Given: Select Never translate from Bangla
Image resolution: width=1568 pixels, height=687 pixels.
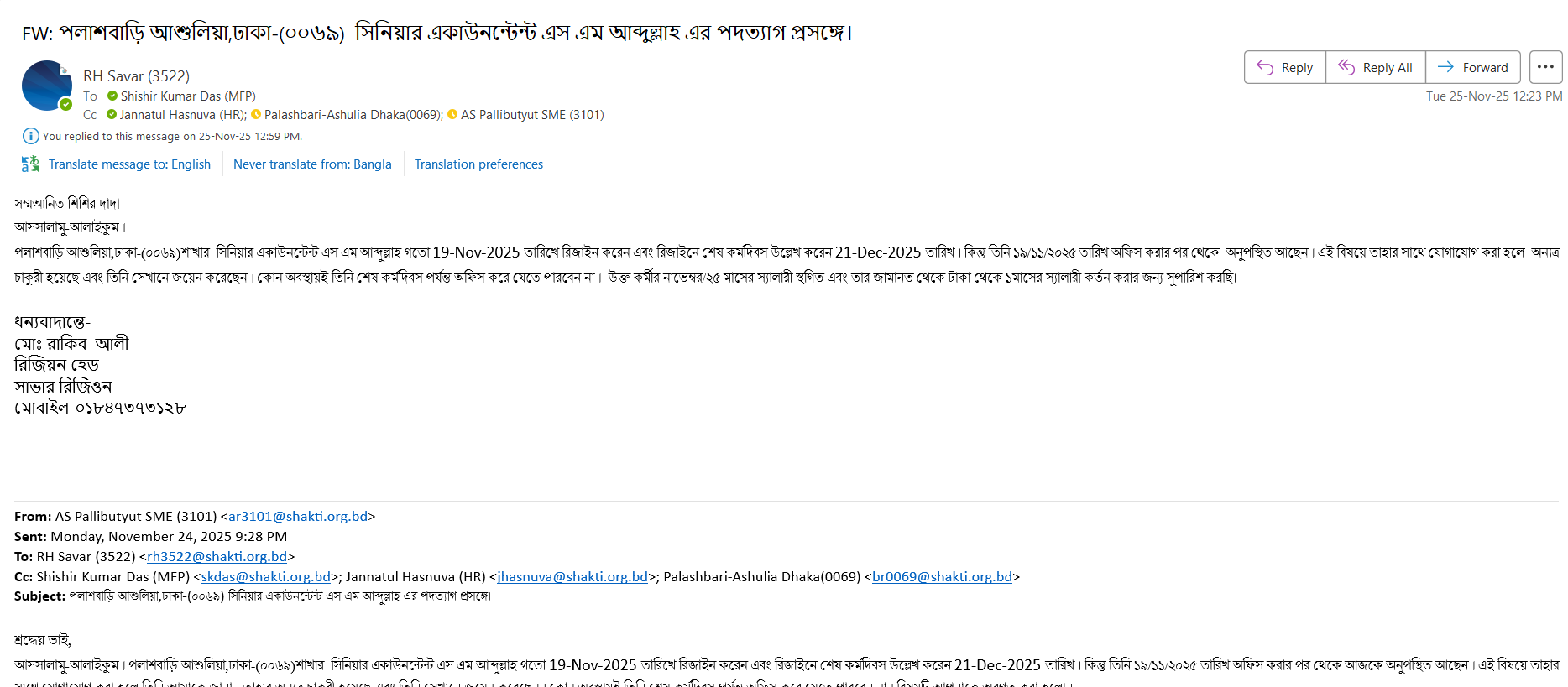Looking at the screenshot, I should [312, 164].
